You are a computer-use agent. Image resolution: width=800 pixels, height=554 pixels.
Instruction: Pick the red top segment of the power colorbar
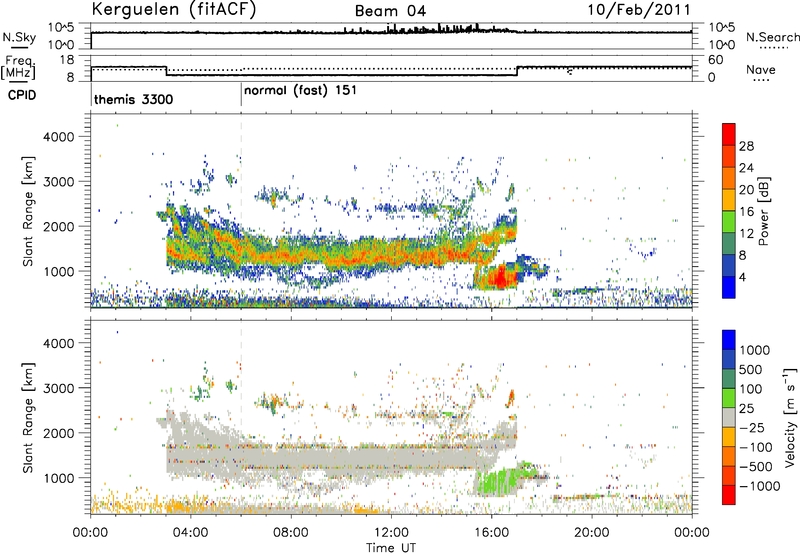729,134
